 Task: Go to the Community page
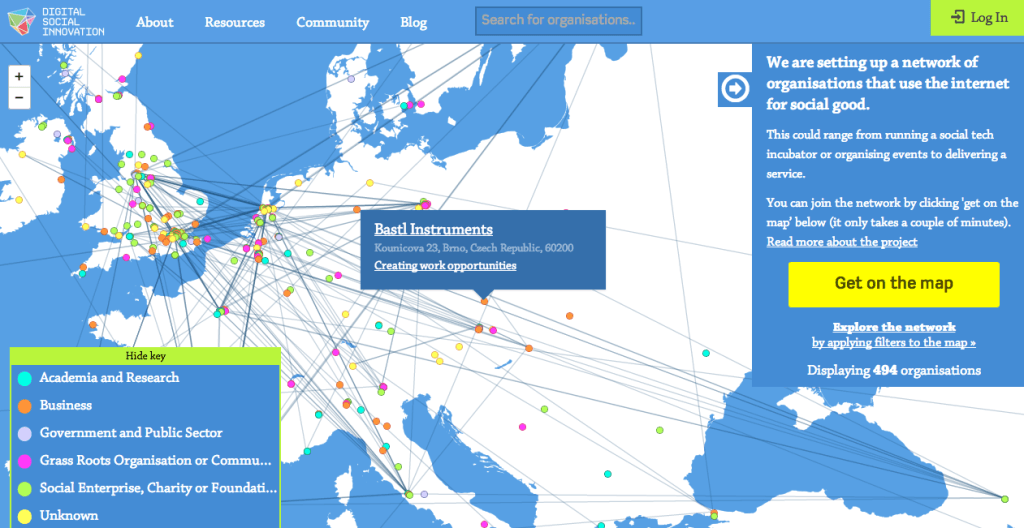[x=332, y=22]
